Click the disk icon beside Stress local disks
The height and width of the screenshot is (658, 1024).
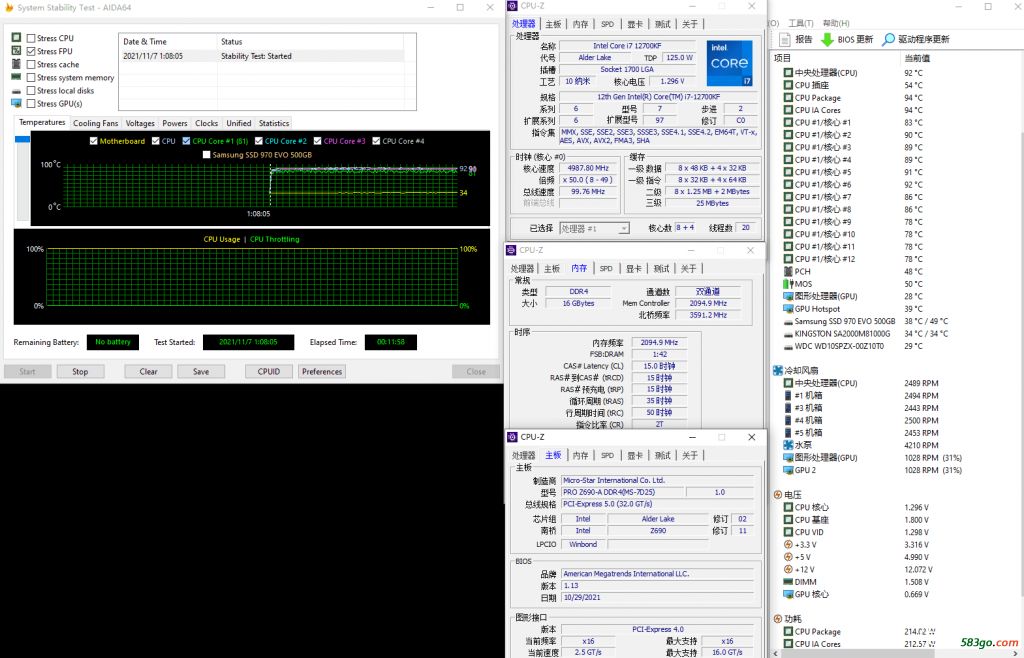16,91
